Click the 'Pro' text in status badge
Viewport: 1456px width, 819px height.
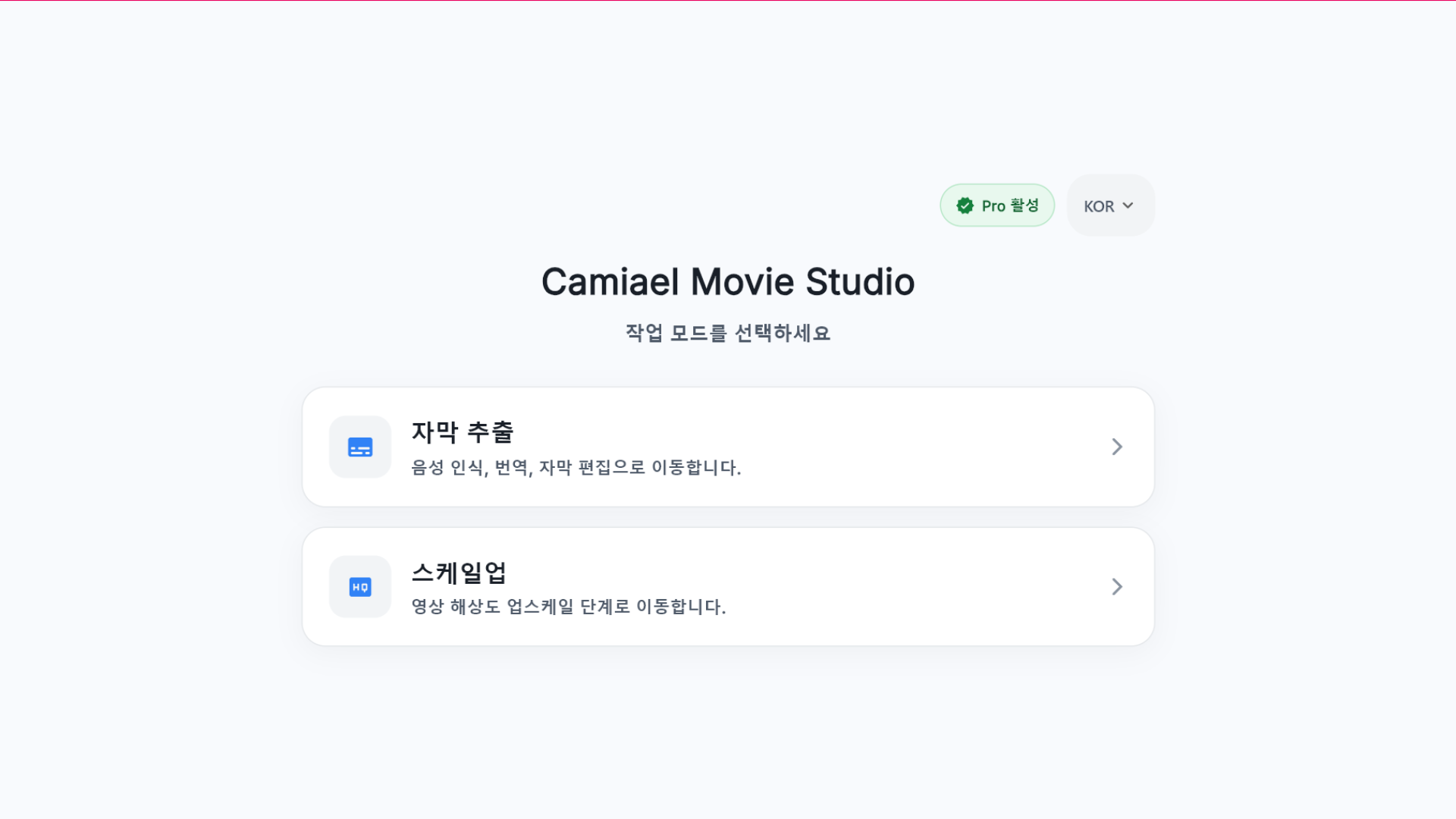click(x=993, y=206)
